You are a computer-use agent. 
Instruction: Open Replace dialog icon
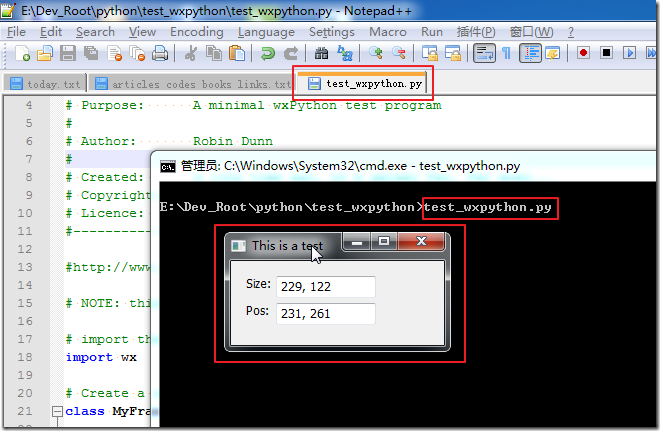345,53
